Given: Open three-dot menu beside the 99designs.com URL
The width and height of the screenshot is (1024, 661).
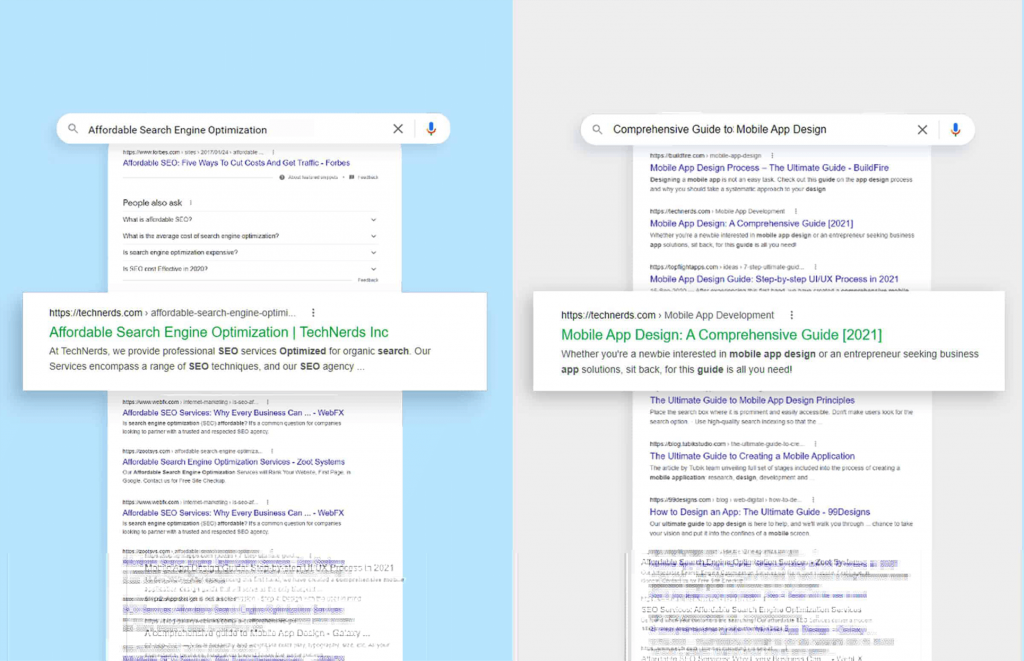Looking at the screenshot, I should pos(813,500).
